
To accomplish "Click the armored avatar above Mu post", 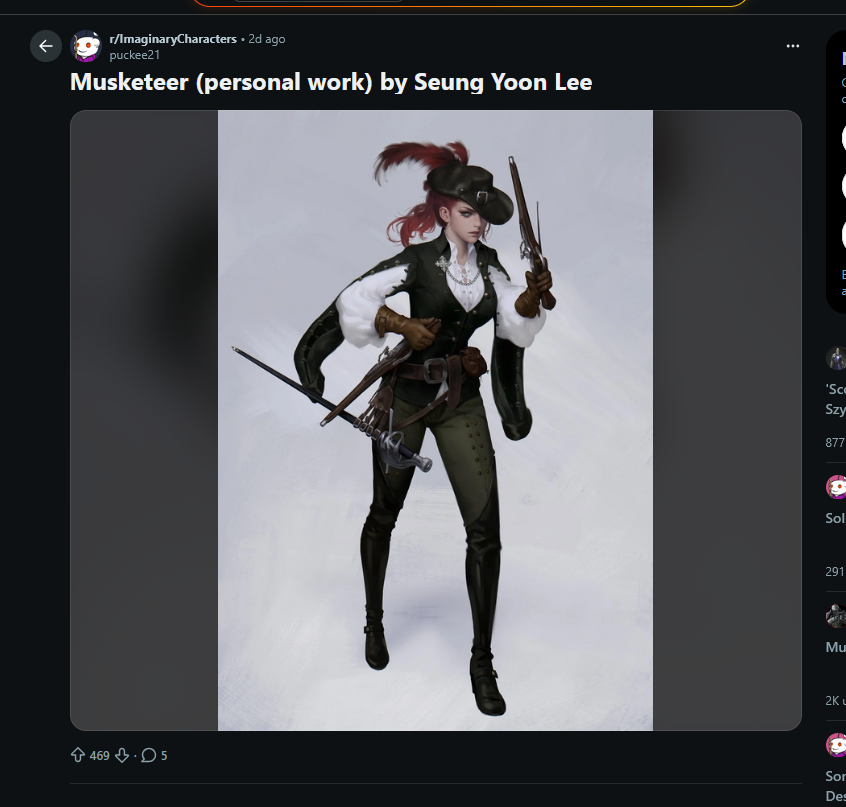I will (836, 615).
